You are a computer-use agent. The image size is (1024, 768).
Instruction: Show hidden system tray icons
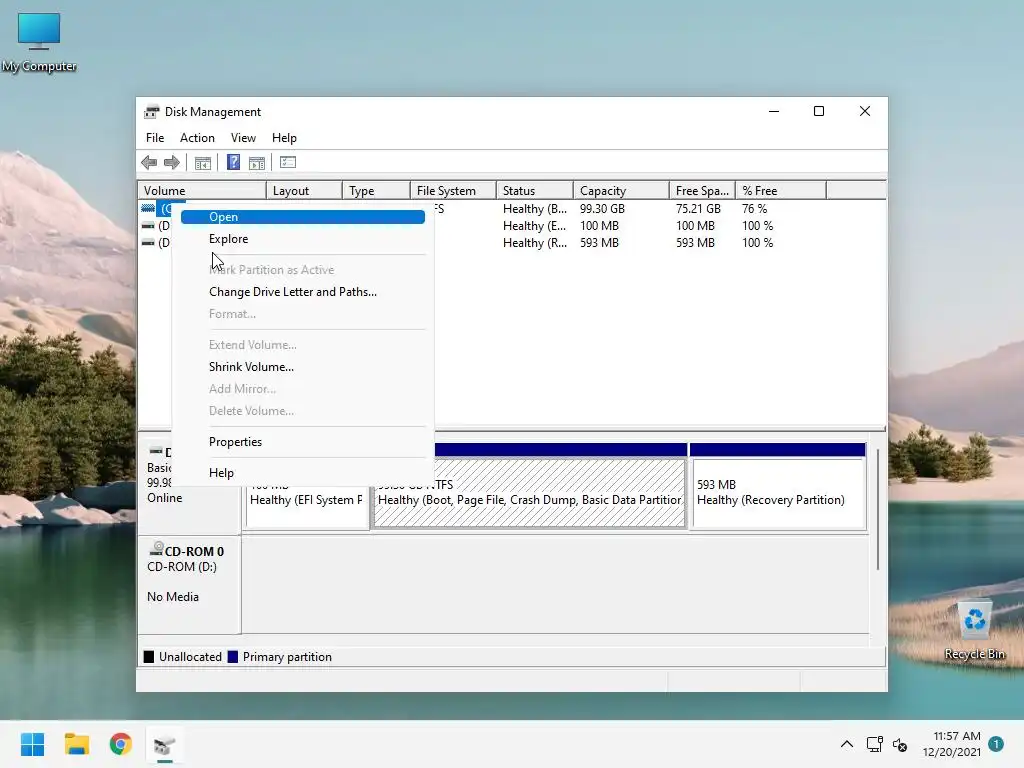coord(846,744)
